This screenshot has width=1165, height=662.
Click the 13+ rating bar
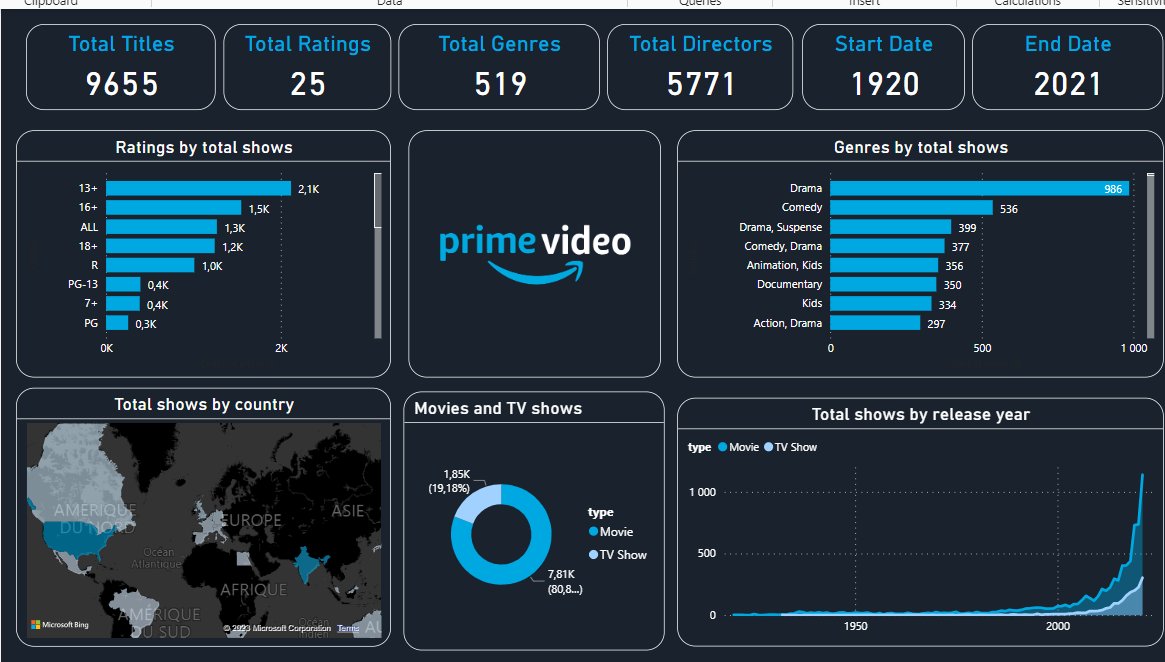point(198,189)
